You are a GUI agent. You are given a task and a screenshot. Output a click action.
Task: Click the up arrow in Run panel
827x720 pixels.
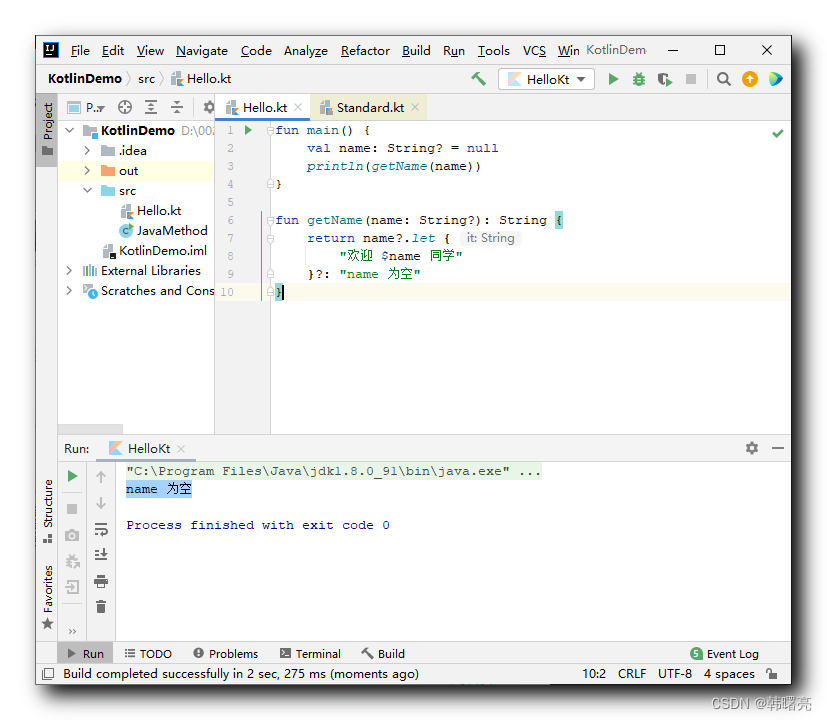(101, 477)
